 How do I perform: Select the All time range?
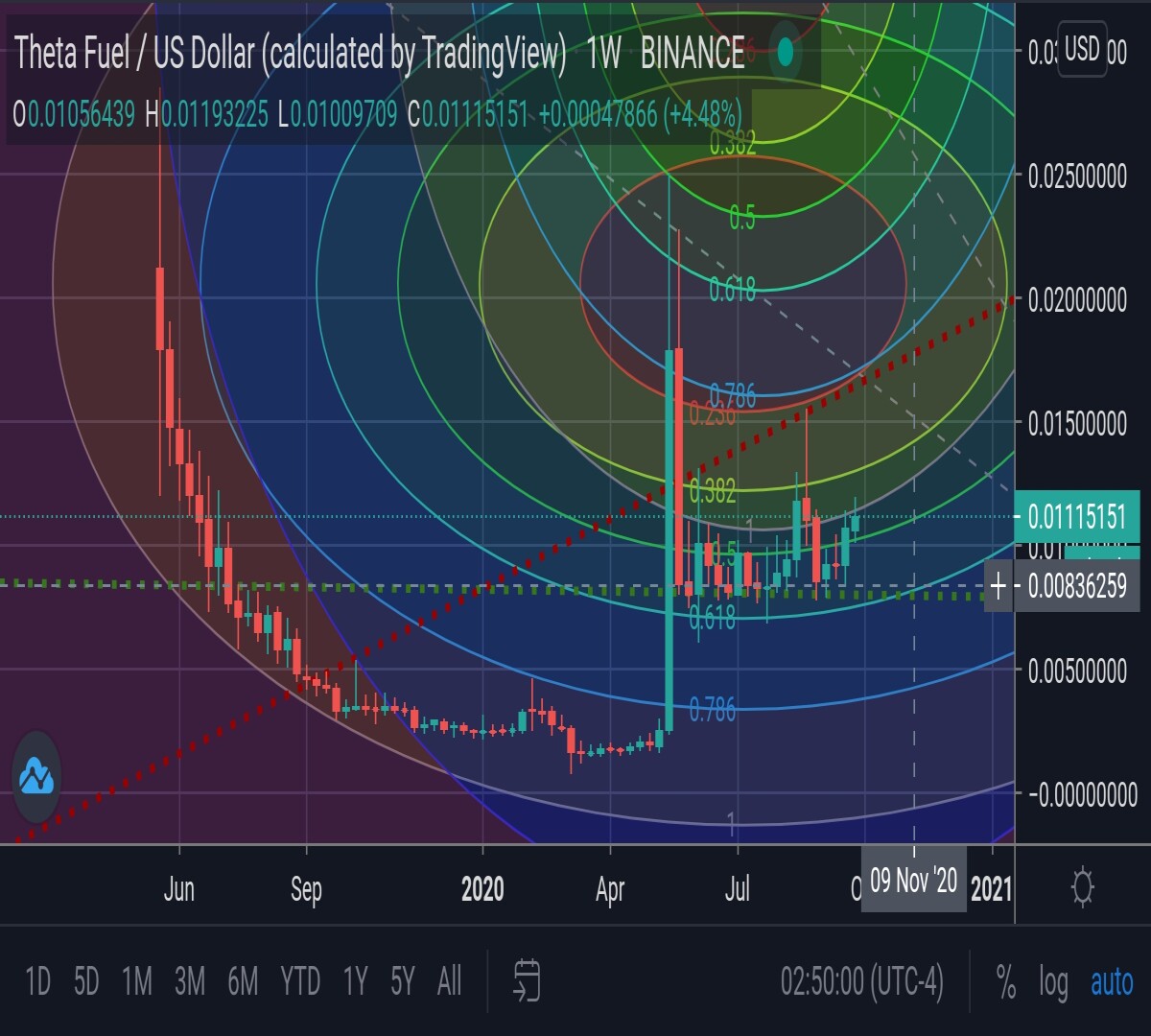pos(449,981)
